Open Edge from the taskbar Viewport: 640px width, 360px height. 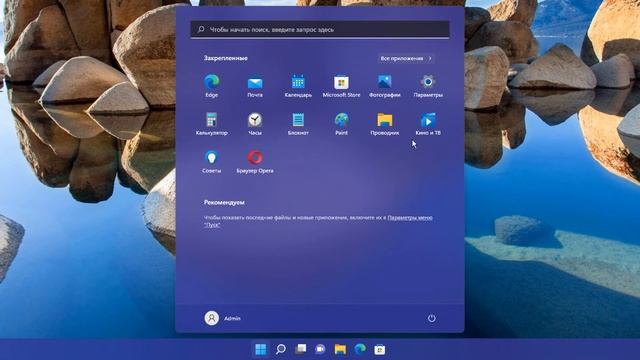click(x=360, y=349)
